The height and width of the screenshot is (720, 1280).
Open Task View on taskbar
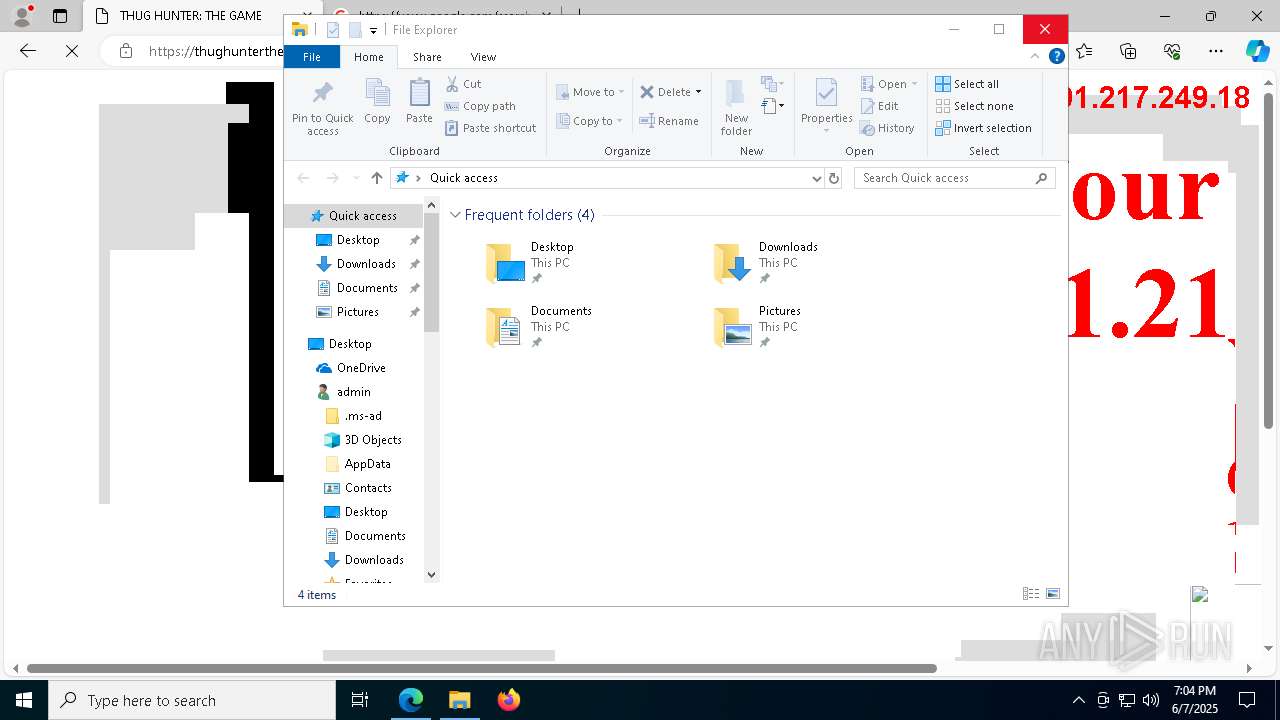360,700
